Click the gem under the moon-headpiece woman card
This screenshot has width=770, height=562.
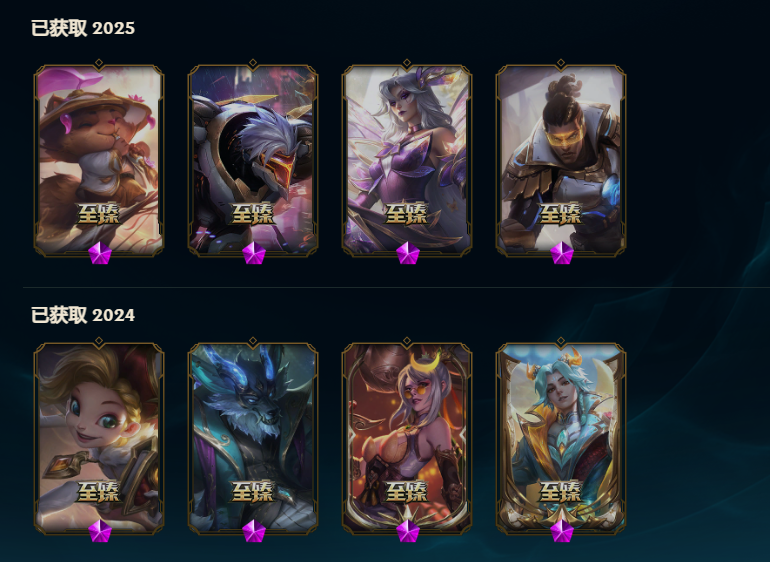point(408,531)
